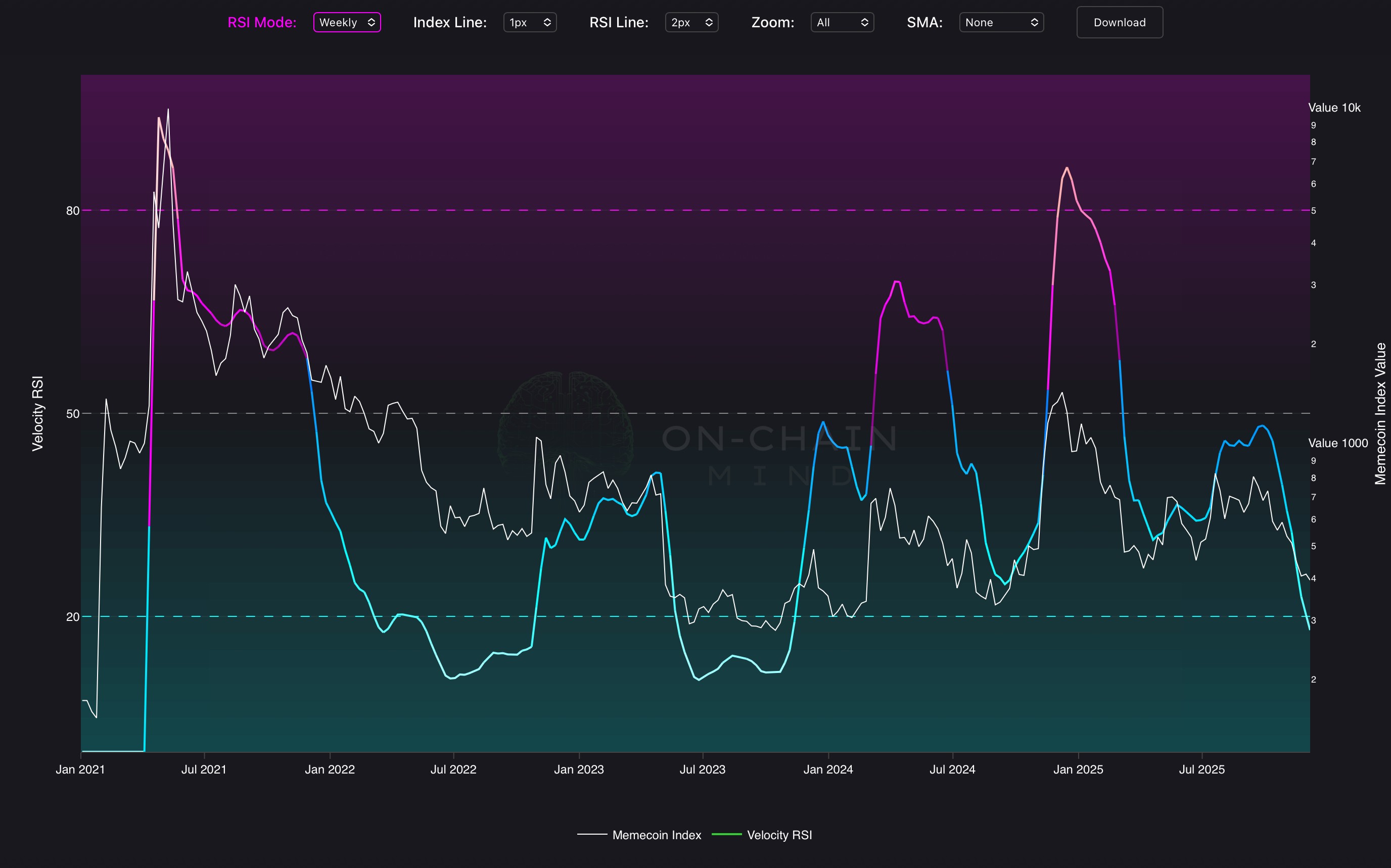
Task: Toggle Velocity RSI legend entry
Action: [779, 835]
